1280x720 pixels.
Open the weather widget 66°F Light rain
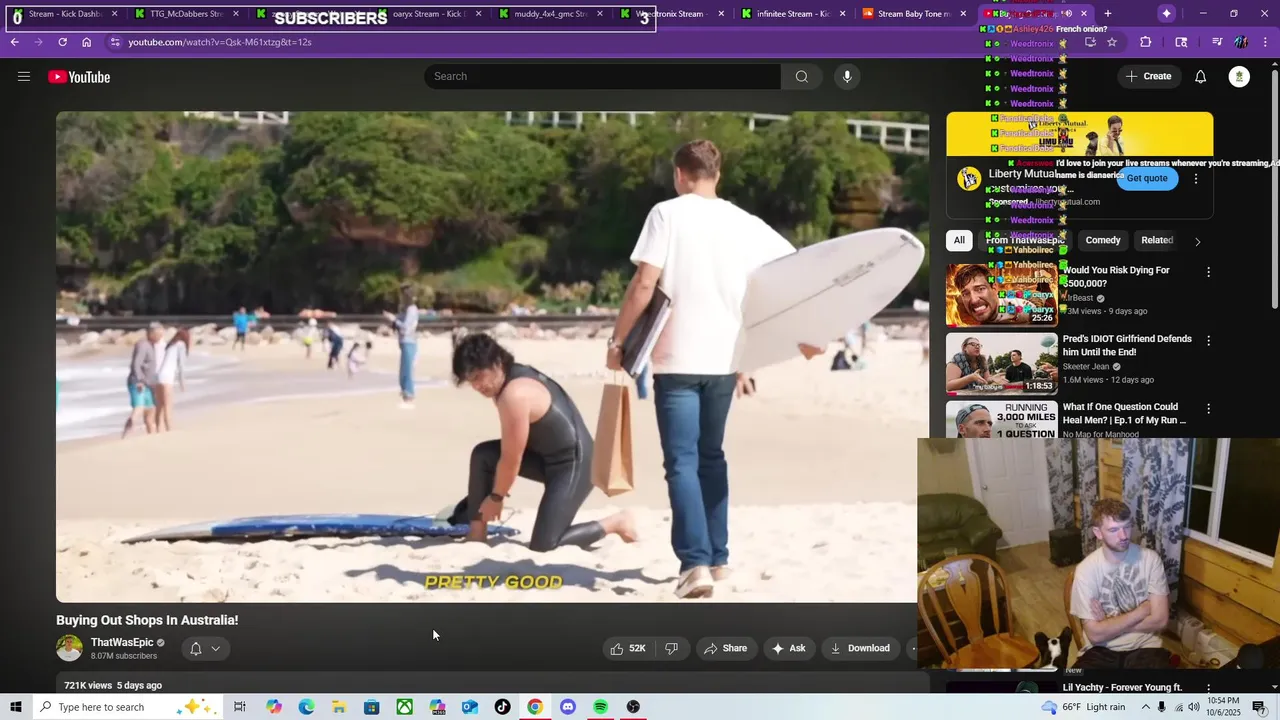click(x=1083, y=707)
